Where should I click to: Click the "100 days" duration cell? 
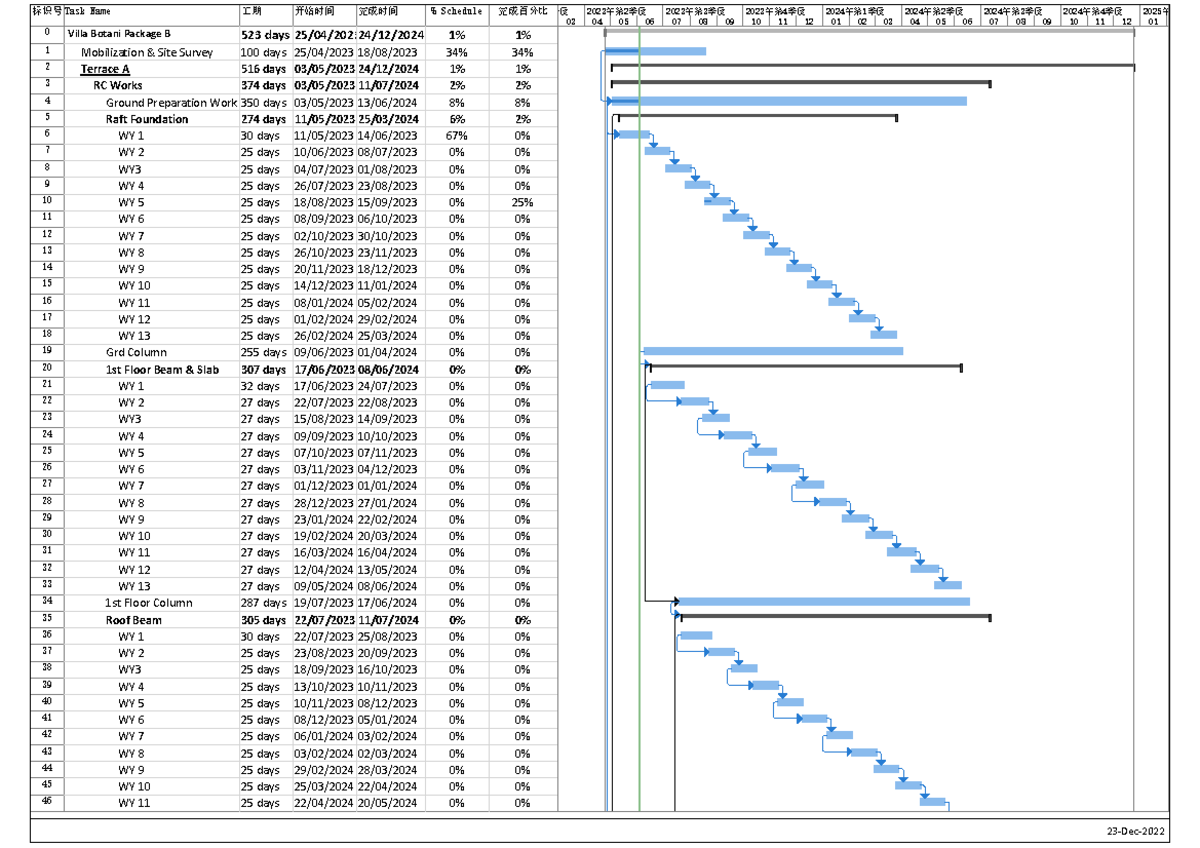pyautogui.click(x=263, y=52)
